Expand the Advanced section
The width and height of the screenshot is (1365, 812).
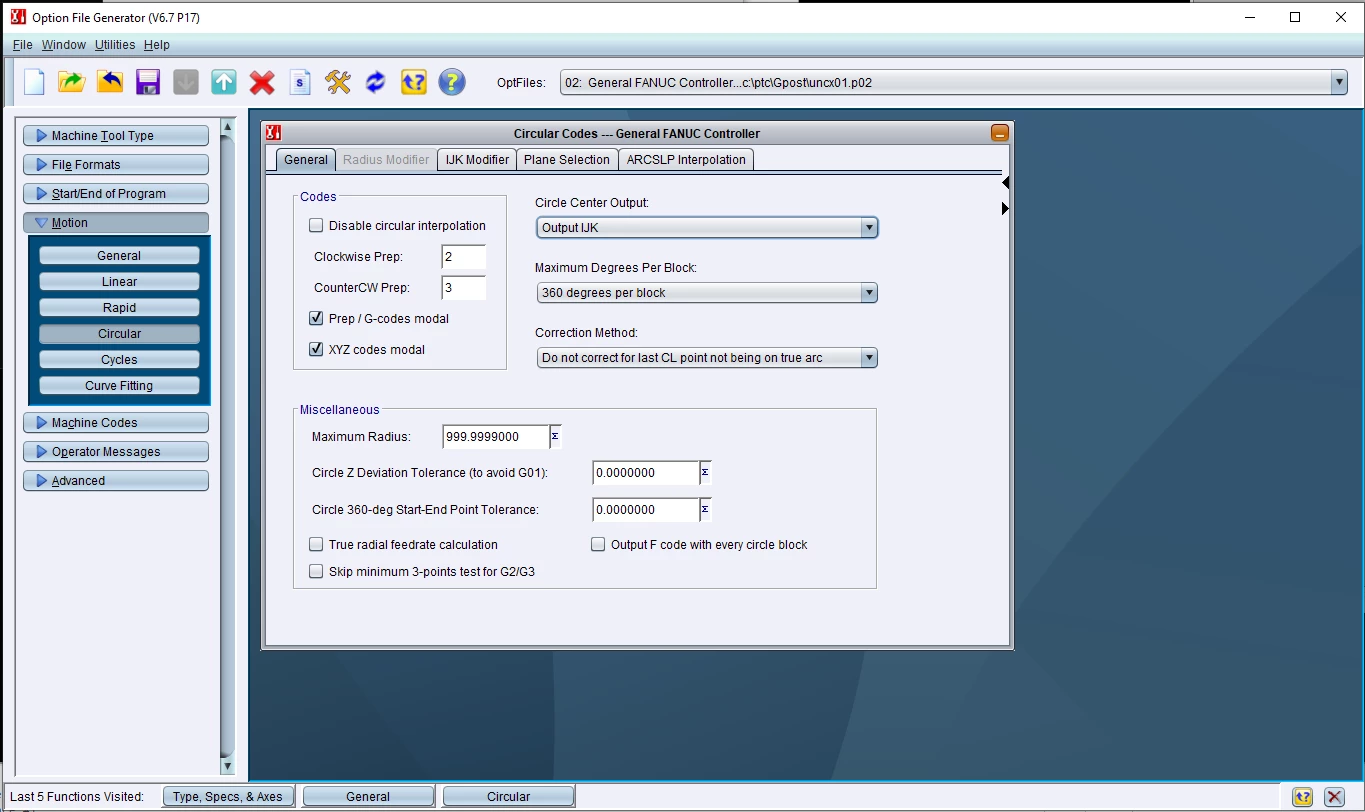(116, 481)
